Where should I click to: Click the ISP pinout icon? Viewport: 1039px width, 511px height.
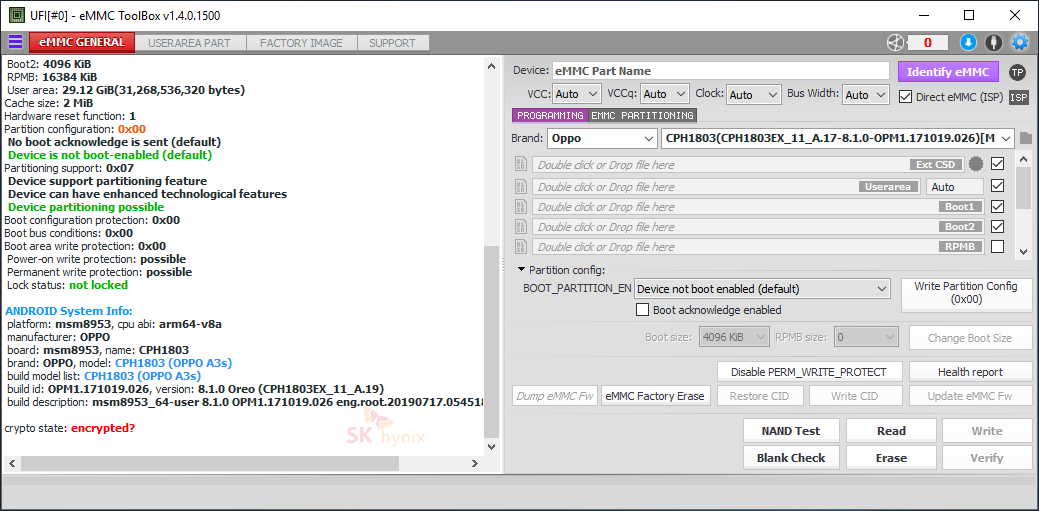[1018, 97]
